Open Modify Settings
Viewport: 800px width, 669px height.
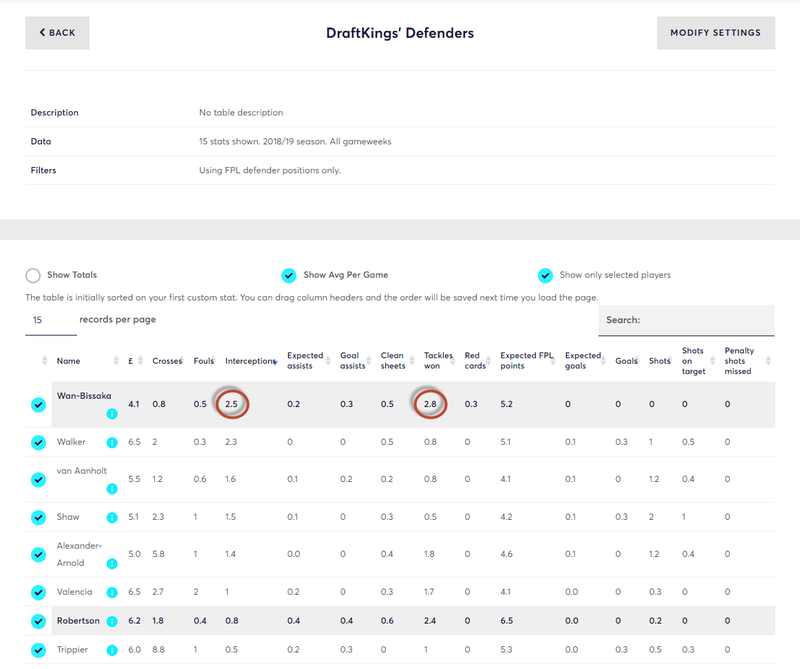tap(715, 33)
